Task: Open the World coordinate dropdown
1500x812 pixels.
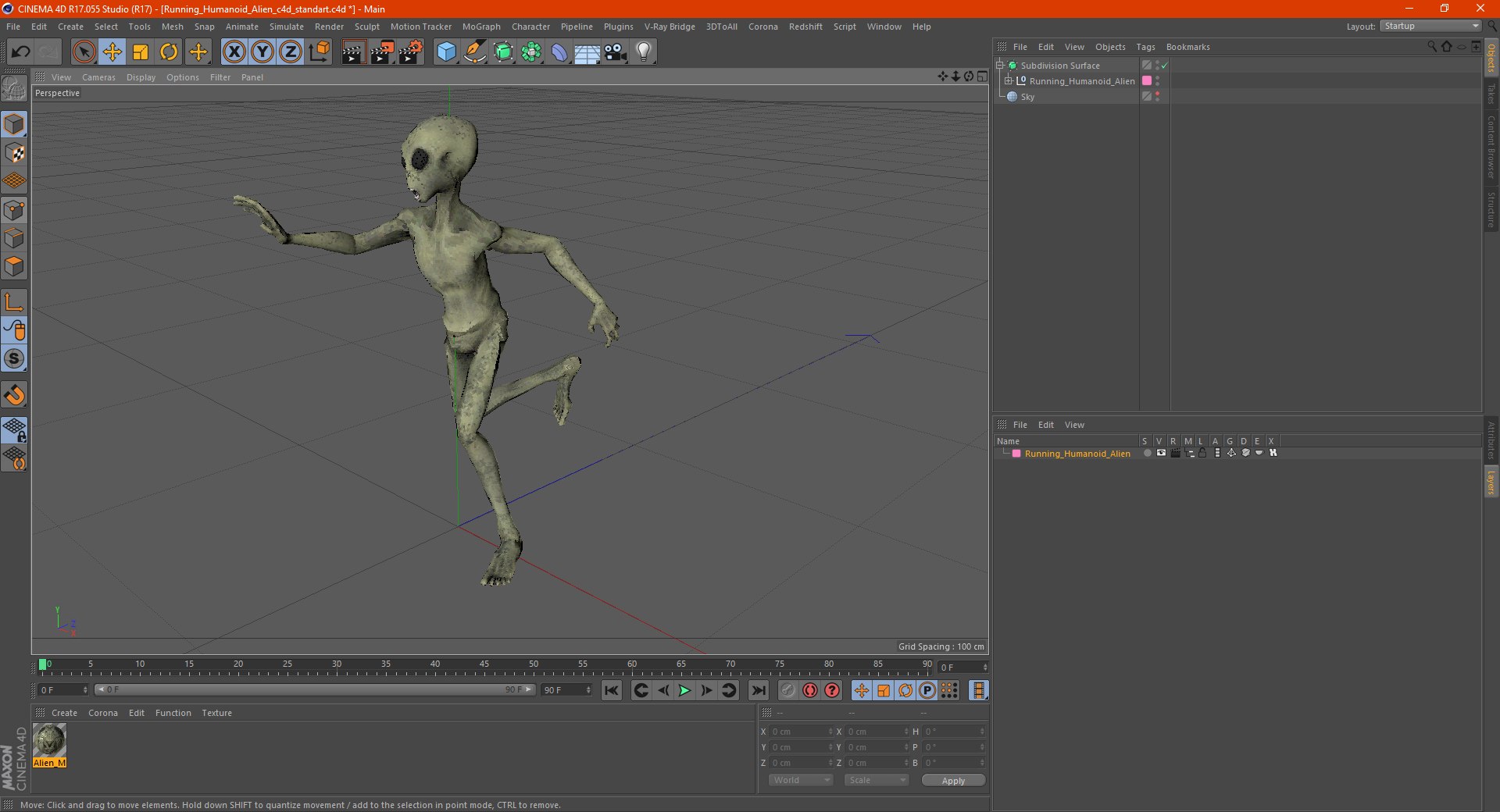Action: click(801, 780)
